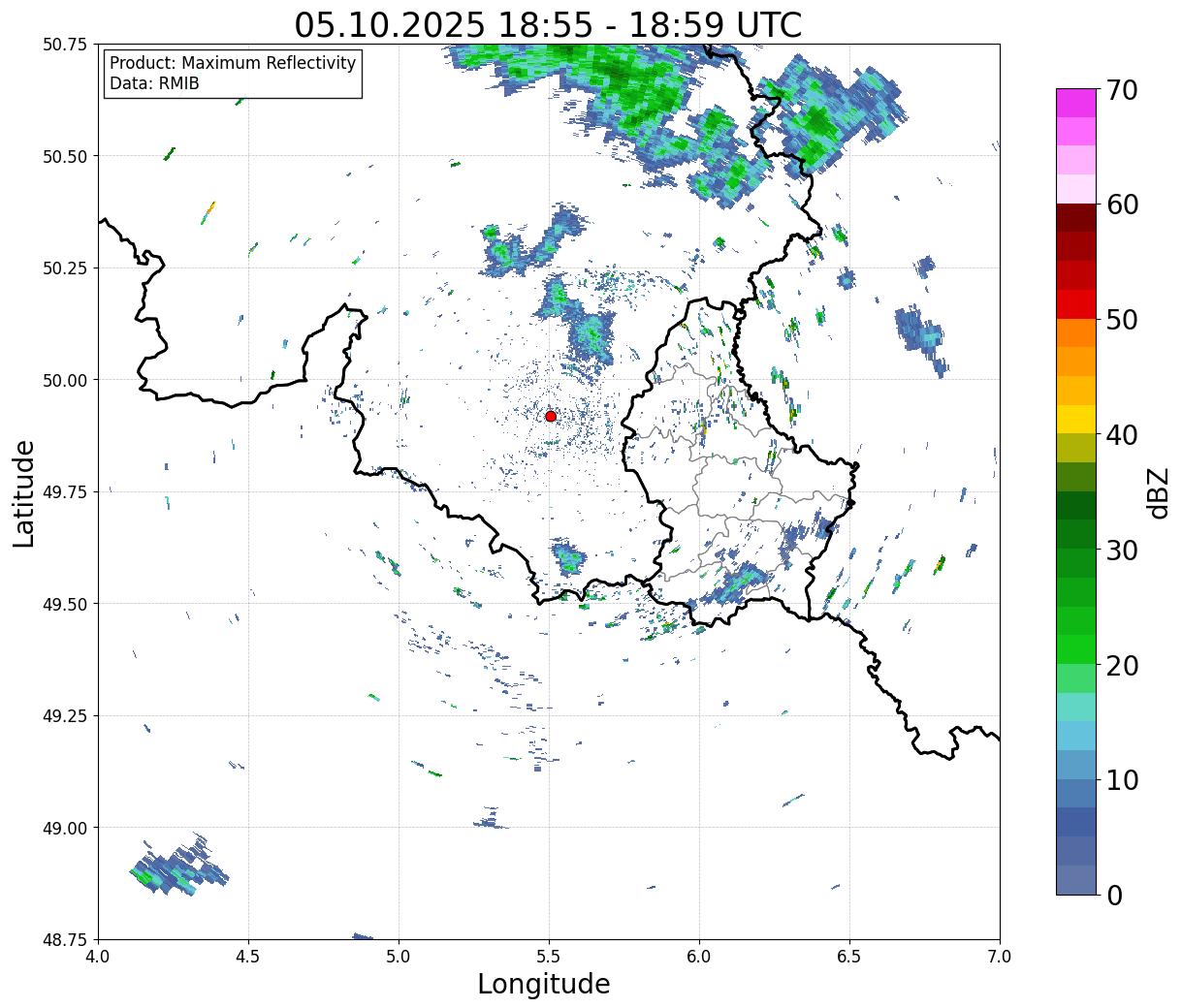
Task: Click the latitude tick label '50.25'
Action: [66, 268]
